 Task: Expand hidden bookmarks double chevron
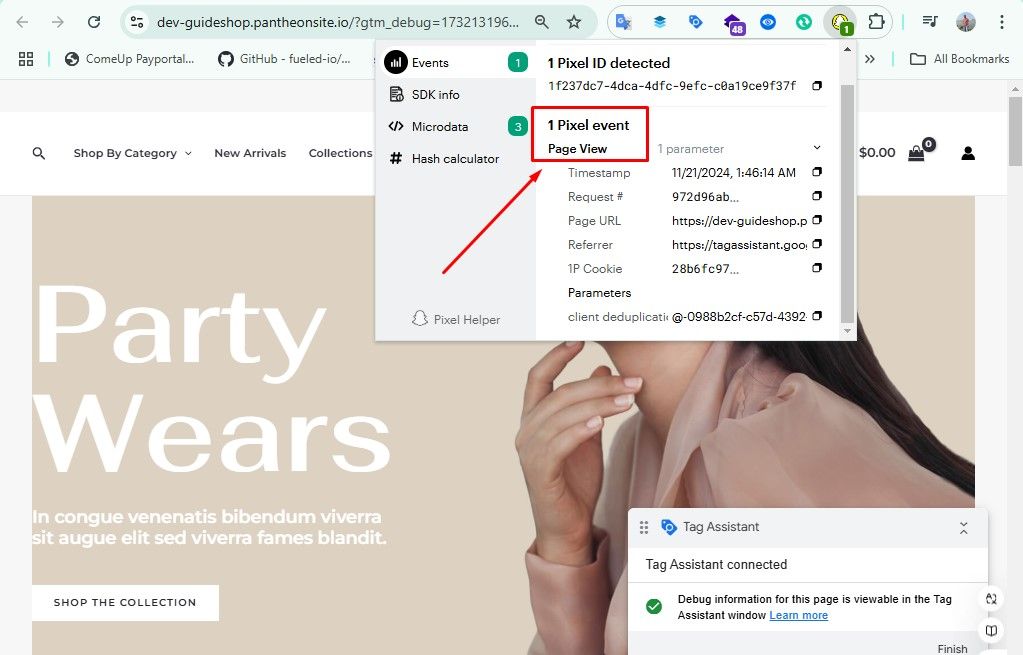pos(870,59)
